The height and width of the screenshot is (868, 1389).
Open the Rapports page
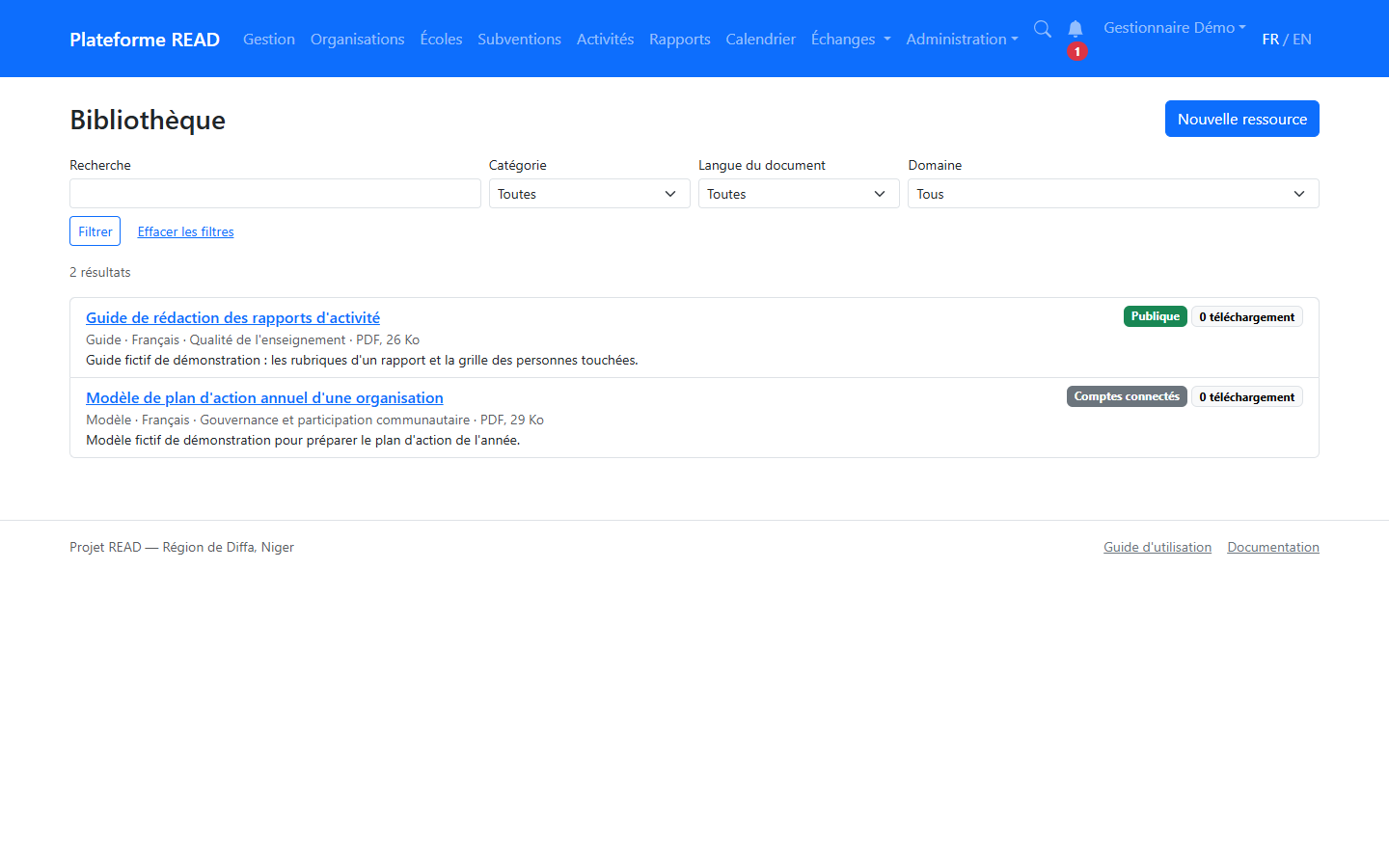point(680,40)
